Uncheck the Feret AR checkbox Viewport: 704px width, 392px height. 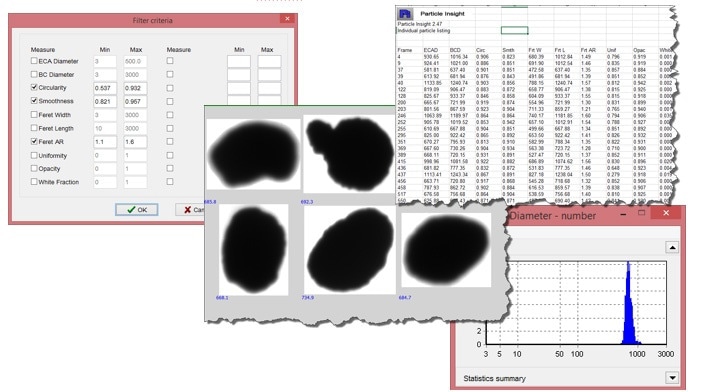click(34, 141)
